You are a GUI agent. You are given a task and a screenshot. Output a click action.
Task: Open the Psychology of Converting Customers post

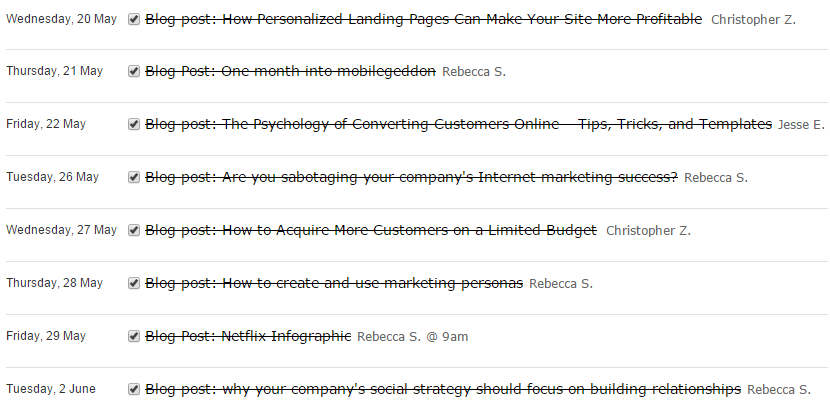pyautogui.click(x=458, y=124)
